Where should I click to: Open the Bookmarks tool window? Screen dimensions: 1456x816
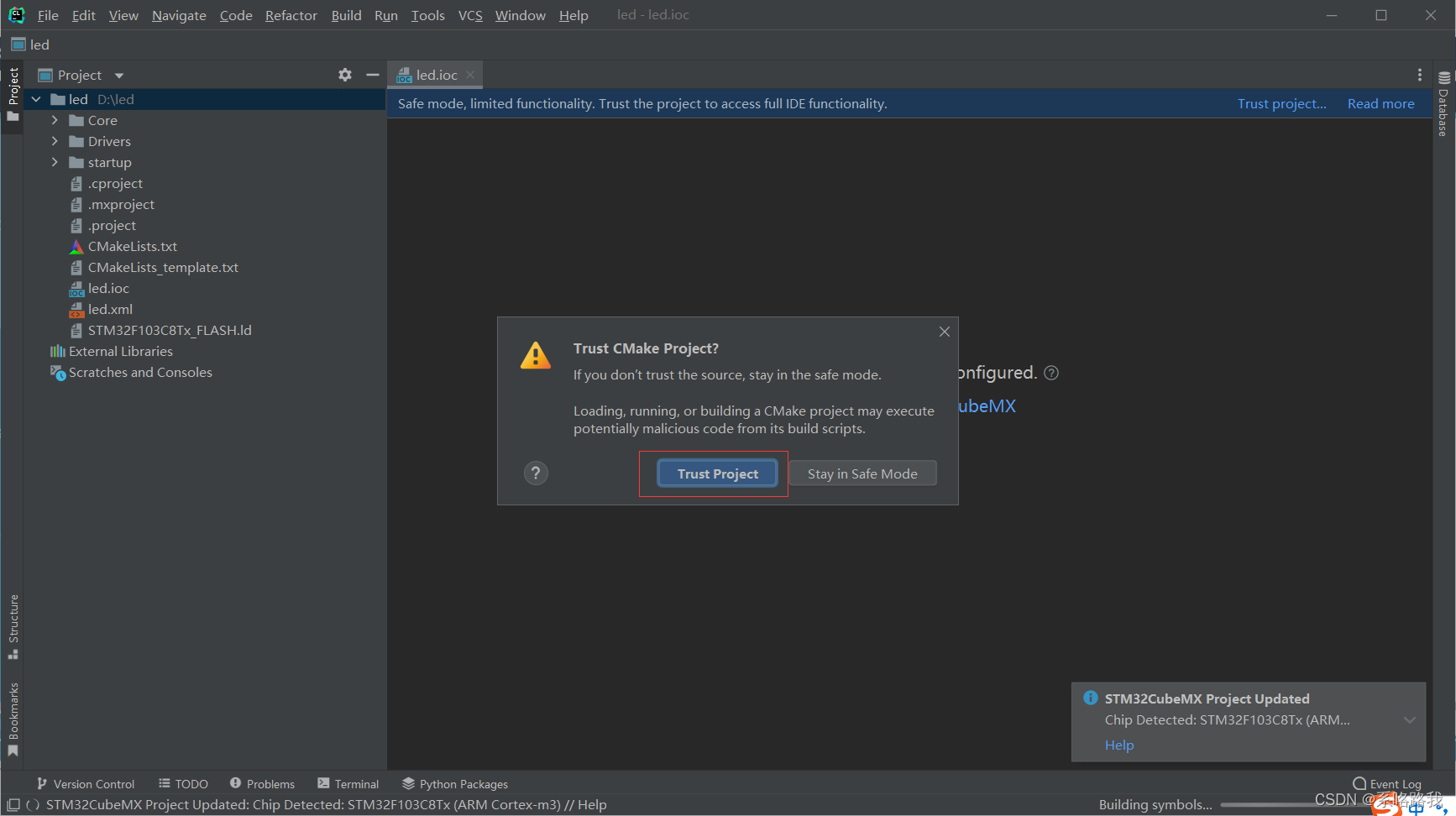[x=13, y=719]
